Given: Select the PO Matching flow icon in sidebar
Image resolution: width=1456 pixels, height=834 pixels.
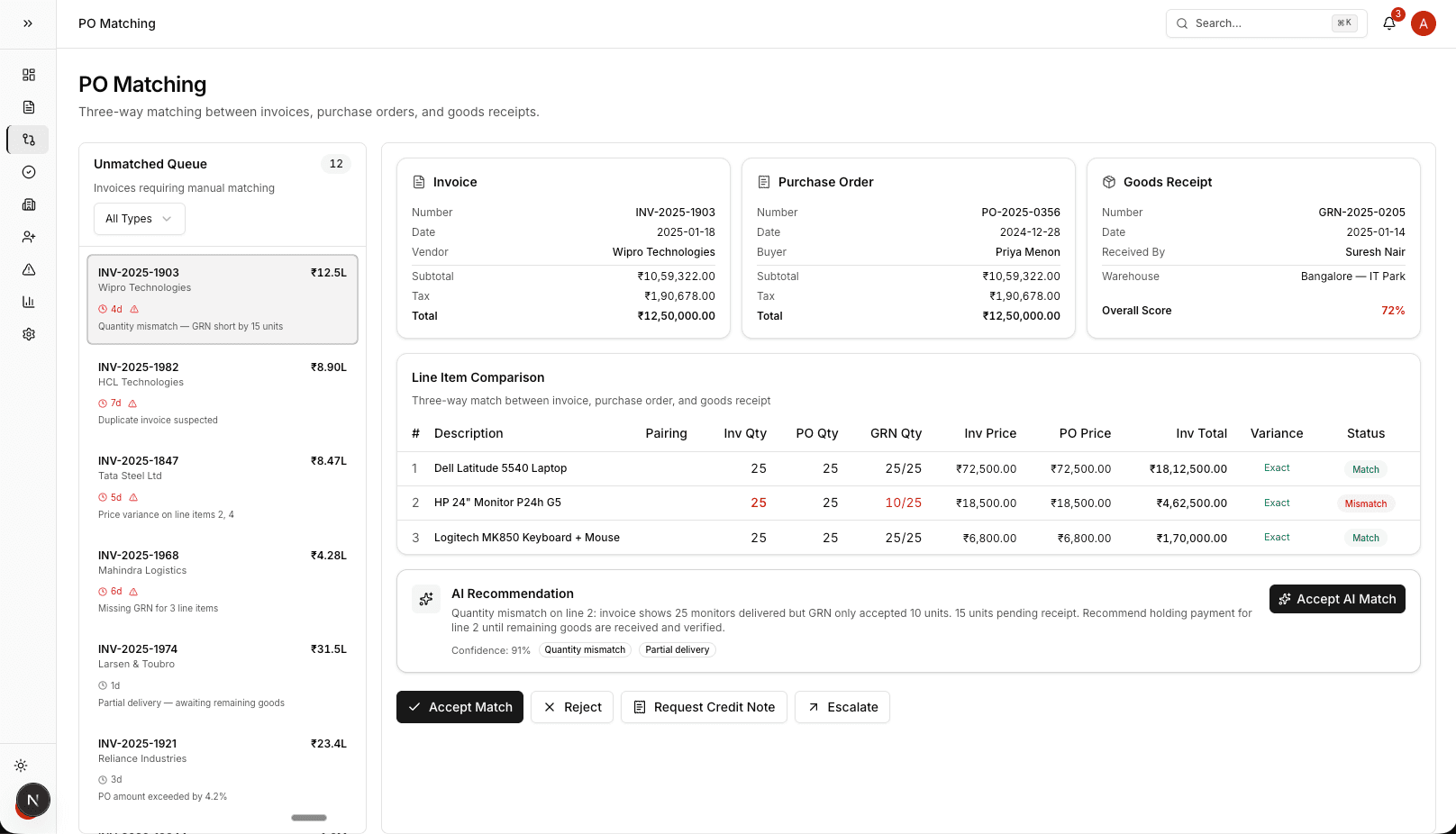Looking at the screenshot, I should tap(28, 140).
